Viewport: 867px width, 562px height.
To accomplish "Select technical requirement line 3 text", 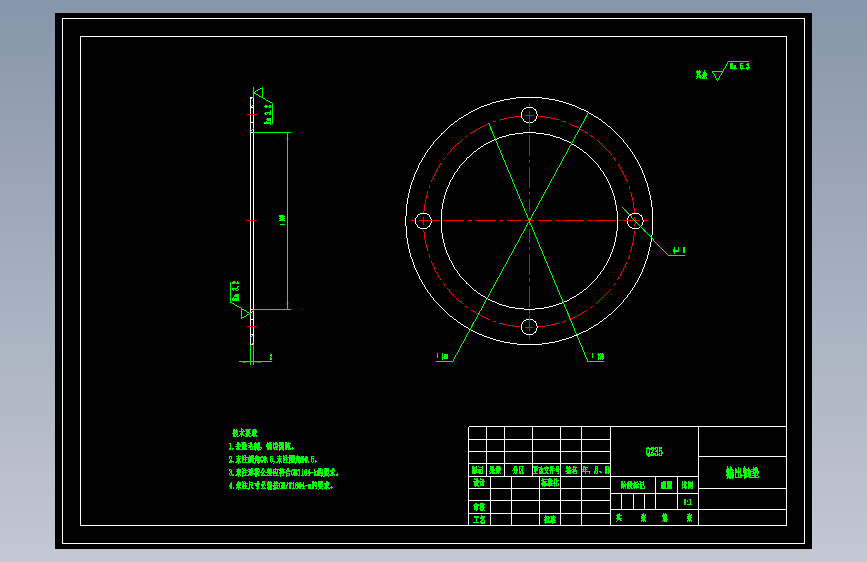I will [283, 473].
